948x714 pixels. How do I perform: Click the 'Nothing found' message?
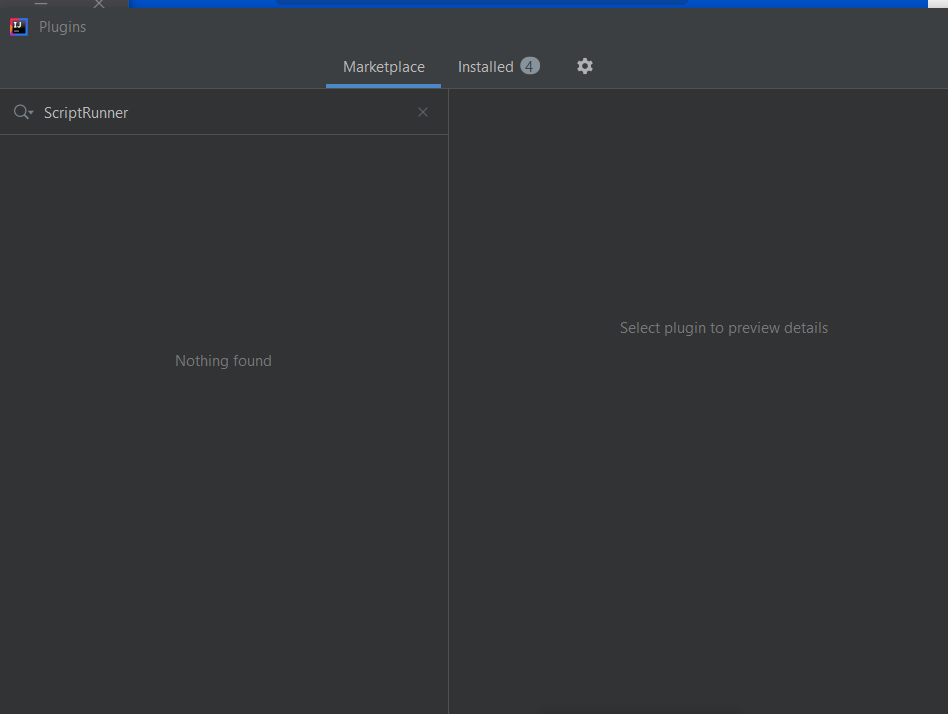pyautogui.click(x=223, y=361)
